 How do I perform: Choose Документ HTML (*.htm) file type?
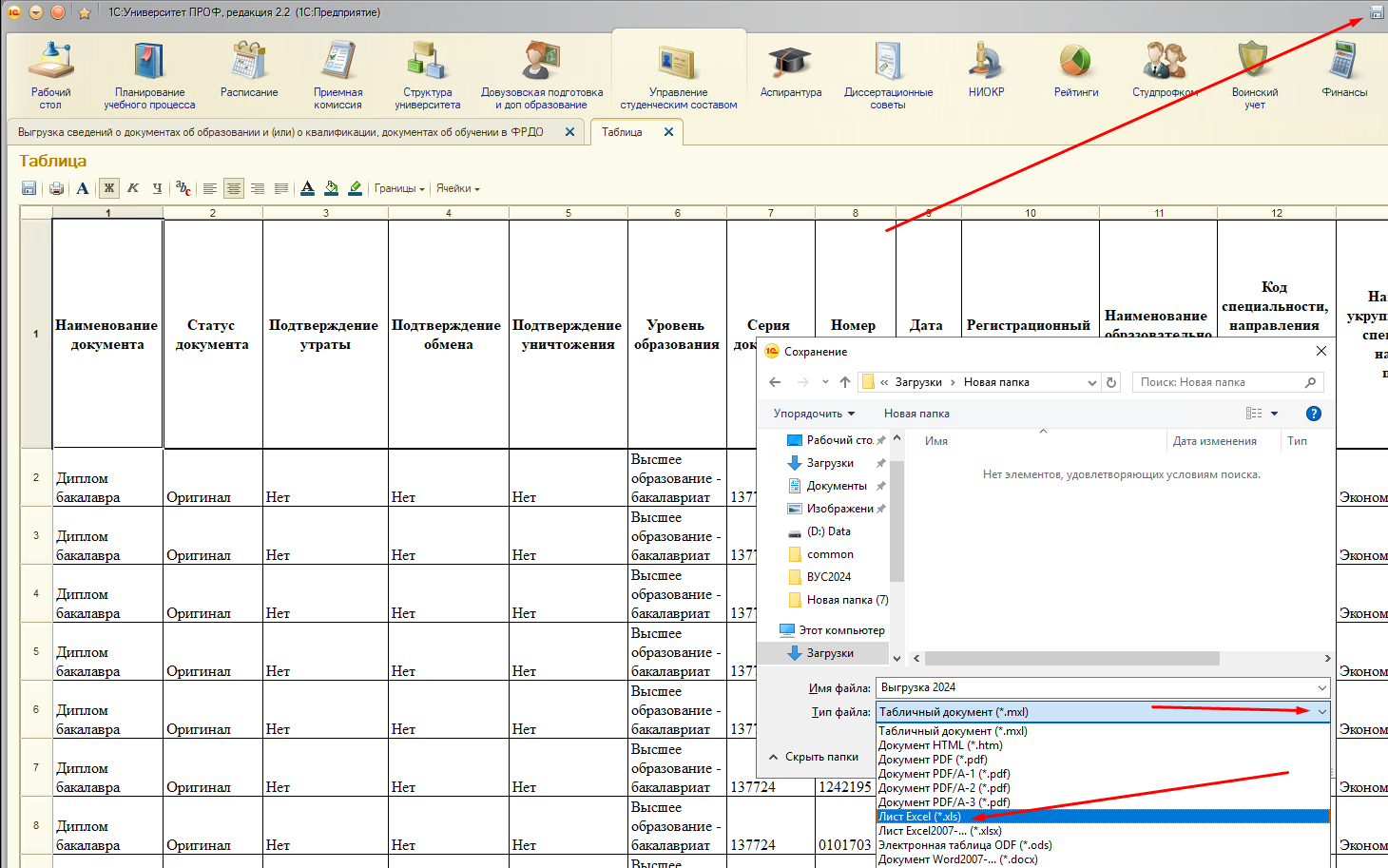(x=1102, y=745)
